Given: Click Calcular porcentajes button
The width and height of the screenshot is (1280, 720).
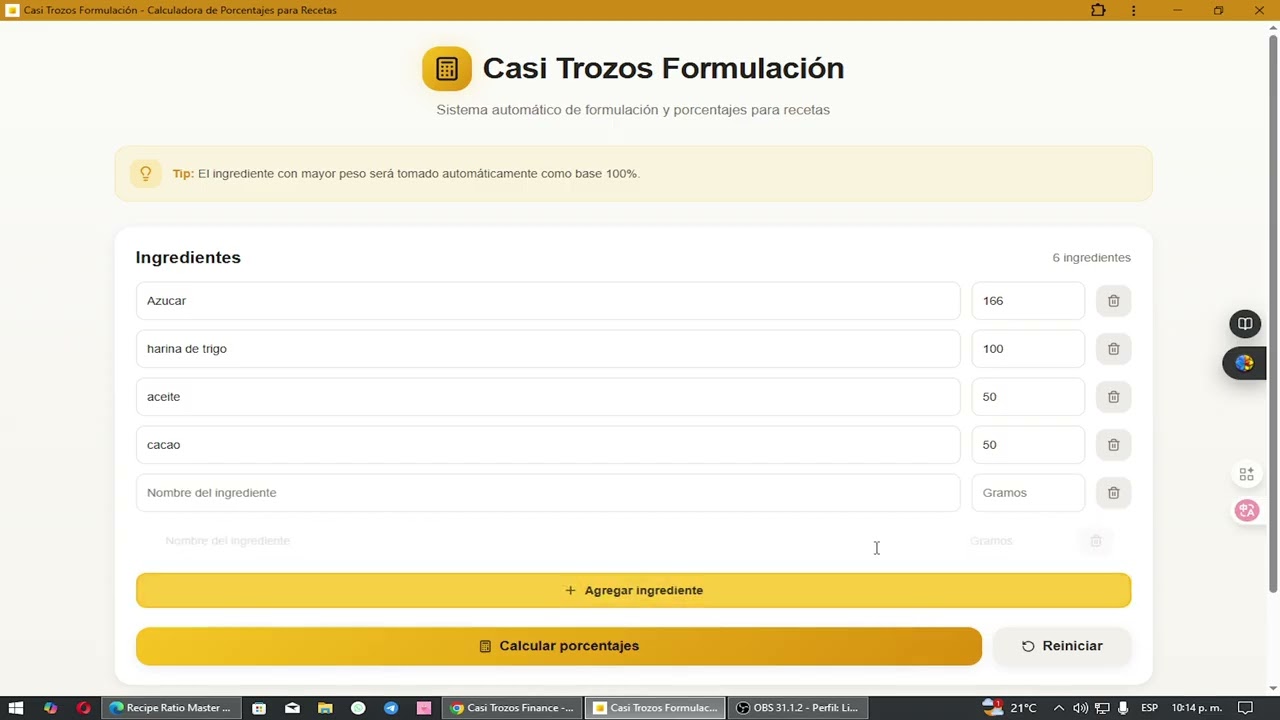Looking at the screenshot, I should [559, 646].
